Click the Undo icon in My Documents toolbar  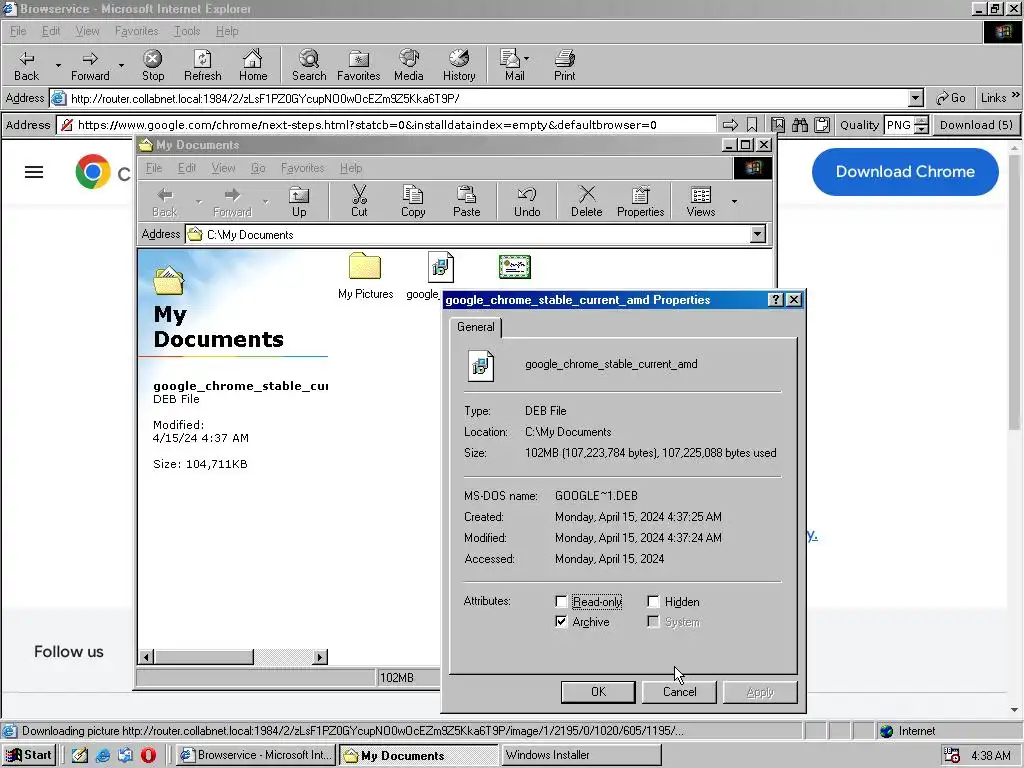[527, 202]
